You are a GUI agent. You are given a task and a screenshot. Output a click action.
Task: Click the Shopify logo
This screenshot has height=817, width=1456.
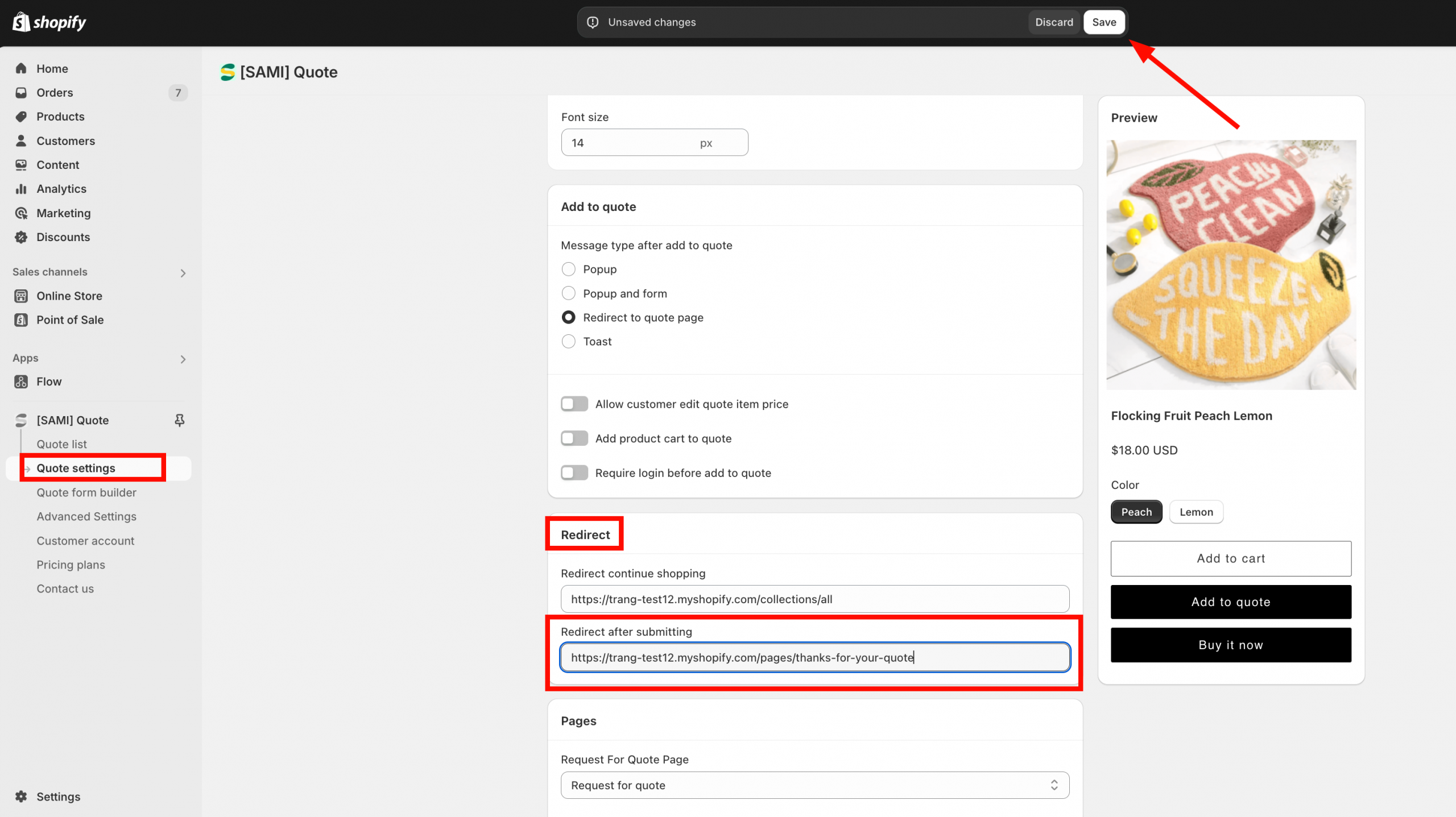(x=49, y=22)
